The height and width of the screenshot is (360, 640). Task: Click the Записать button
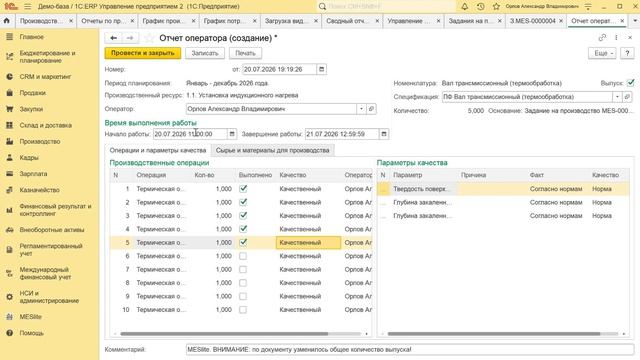point(205,53)
